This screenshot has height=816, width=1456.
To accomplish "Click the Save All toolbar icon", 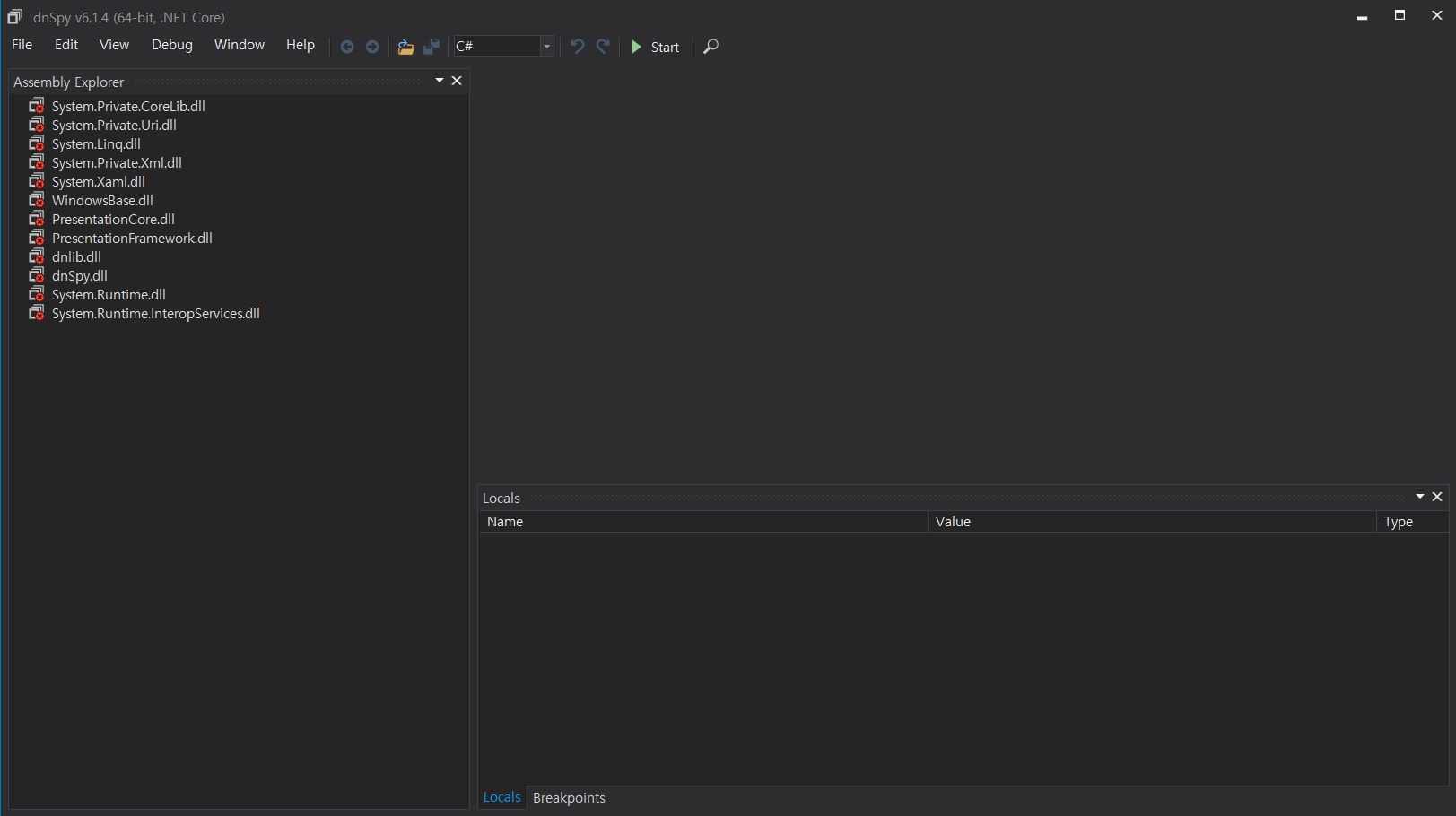I will (432, 47).
